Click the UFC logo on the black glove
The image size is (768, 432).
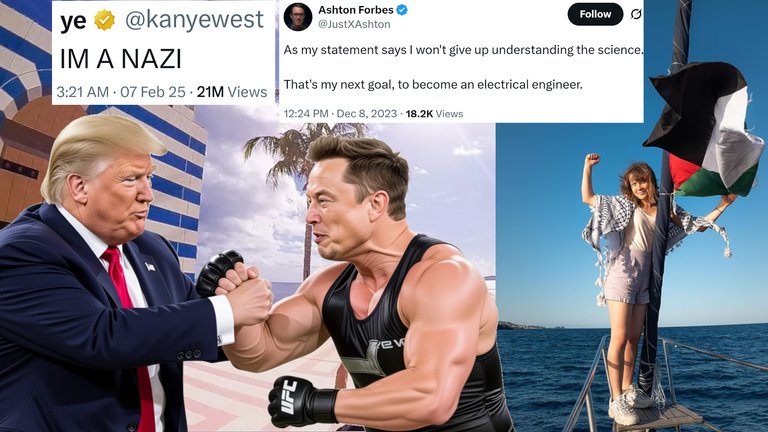[288, 395]
